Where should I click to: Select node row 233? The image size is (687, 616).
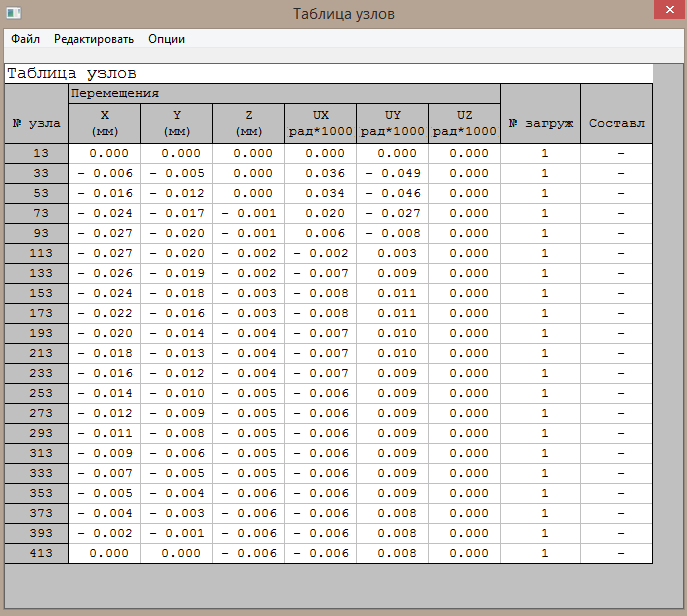[x=36, y=373]
